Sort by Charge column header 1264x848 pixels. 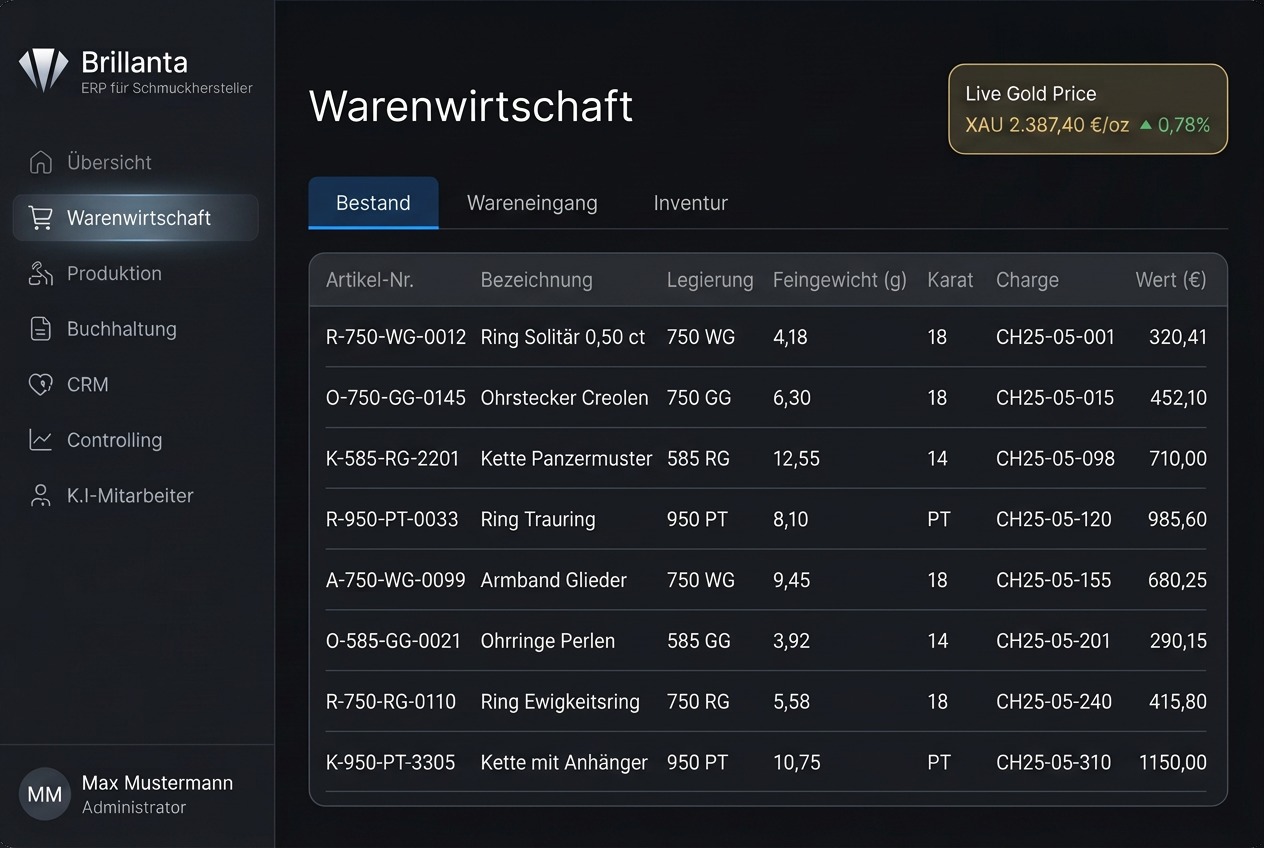pos(1027,280)
